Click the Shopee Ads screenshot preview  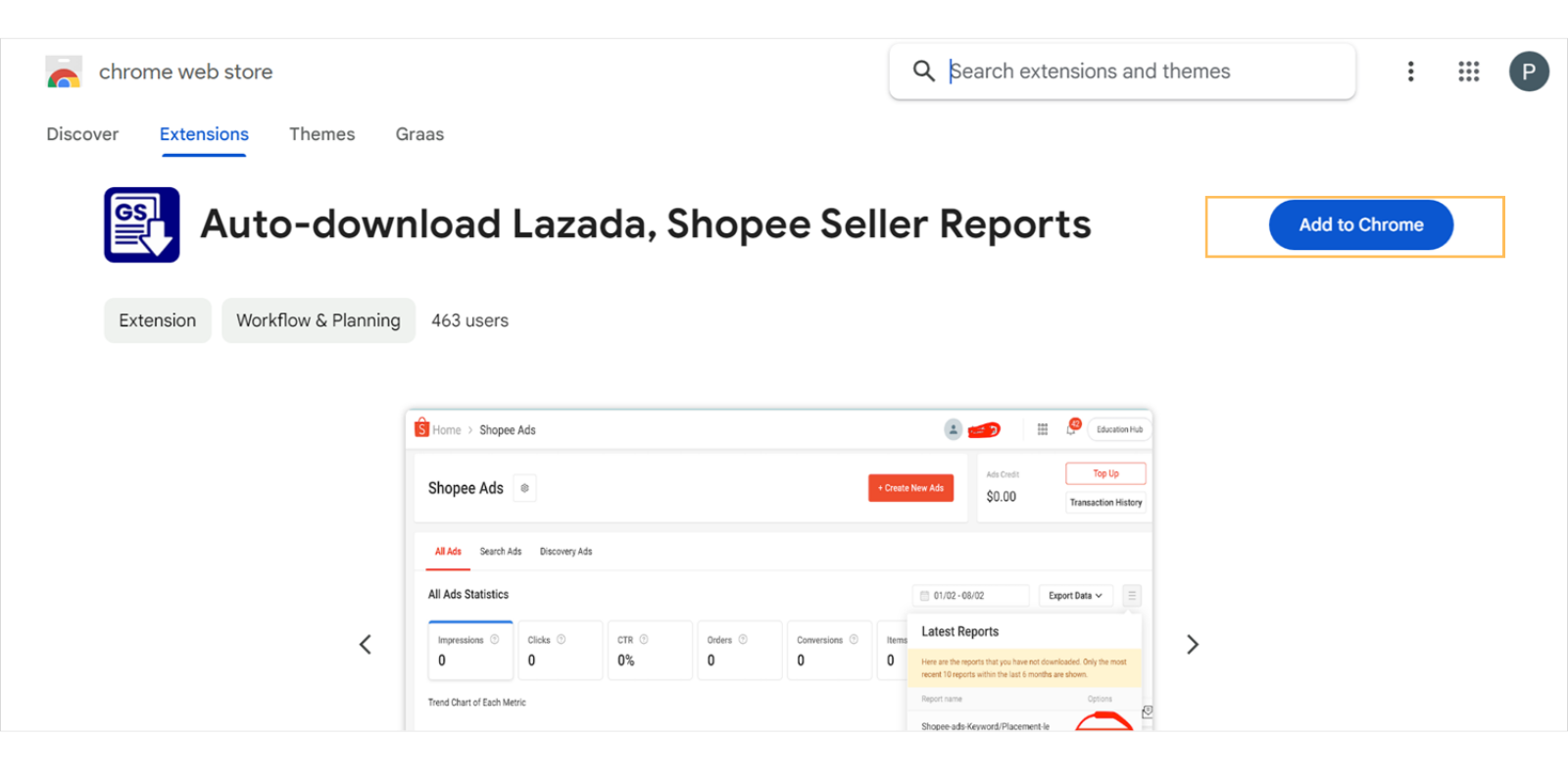click(779, 570)
